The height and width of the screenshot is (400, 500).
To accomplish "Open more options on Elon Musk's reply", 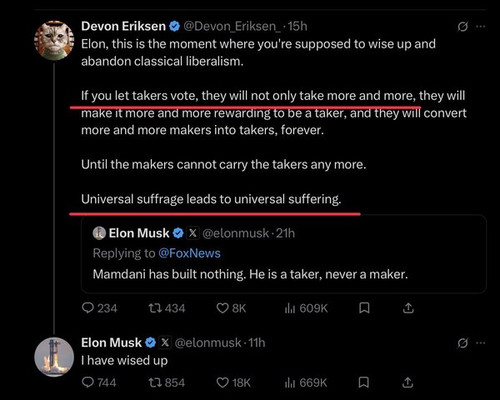I will coord(480,343).
